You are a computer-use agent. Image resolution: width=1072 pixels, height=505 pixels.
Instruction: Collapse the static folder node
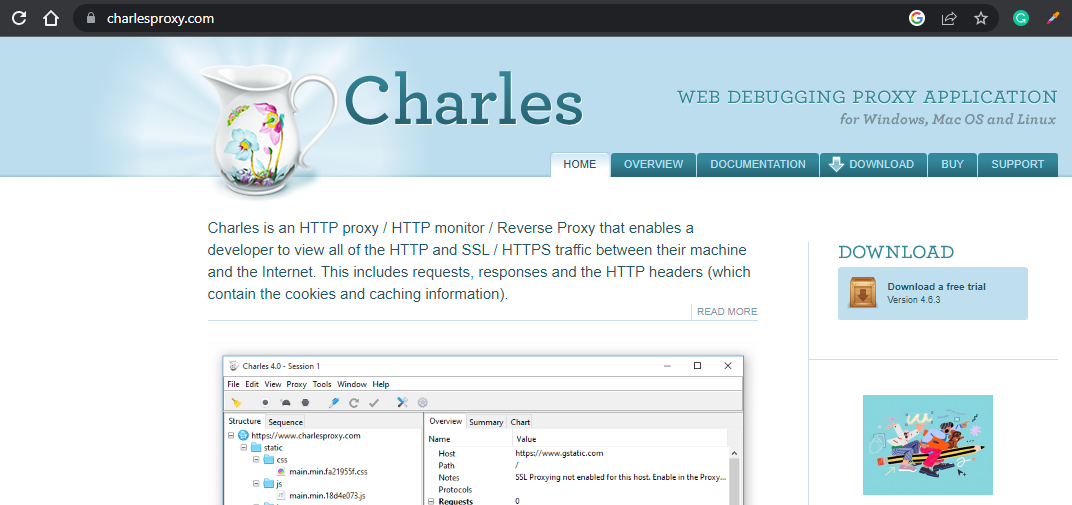(244, 448)
